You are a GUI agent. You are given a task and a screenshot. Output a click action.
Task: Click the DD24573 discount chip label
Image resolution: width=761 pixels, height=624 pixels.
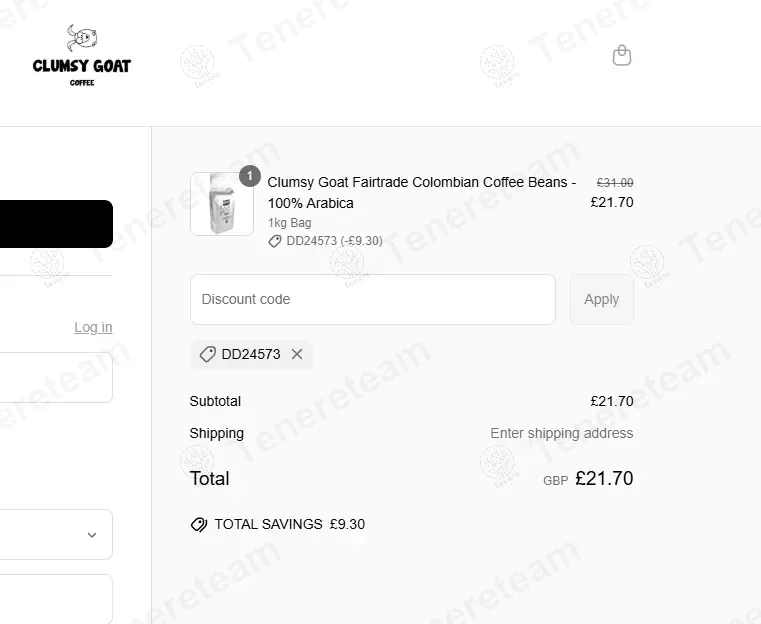point(251,354)
